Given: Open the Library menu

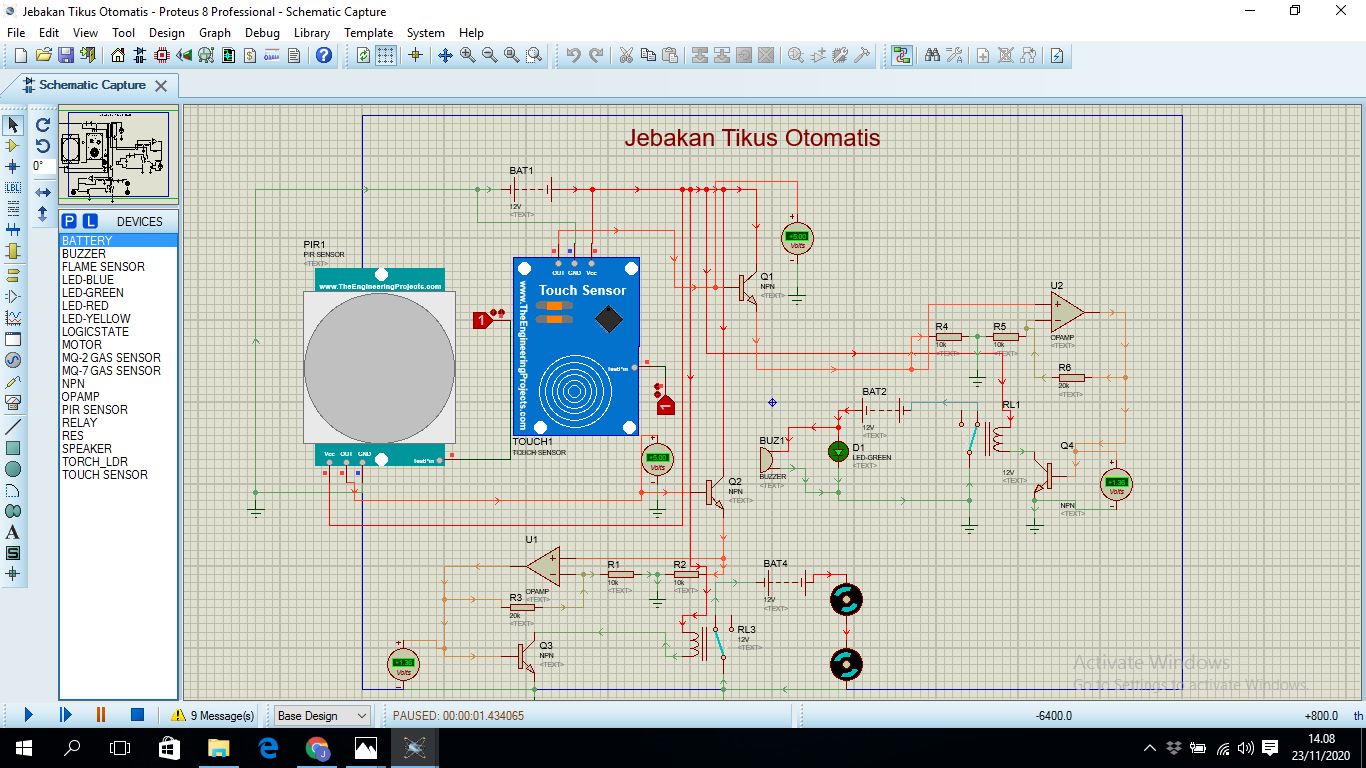Looking at the screenshot, I should (x=312, y=32).
